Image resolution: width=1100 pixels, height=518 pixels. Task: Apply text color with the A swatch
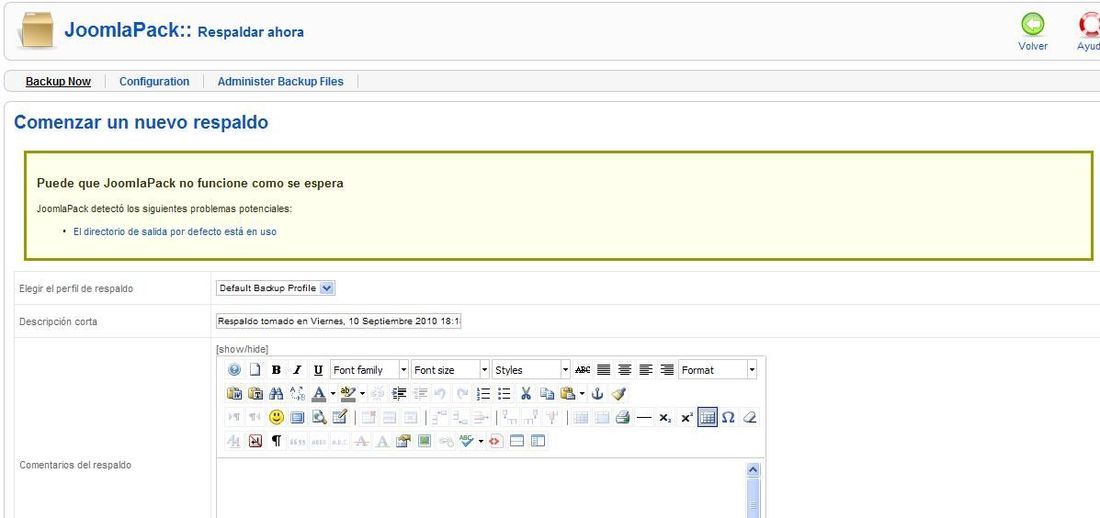318,394
